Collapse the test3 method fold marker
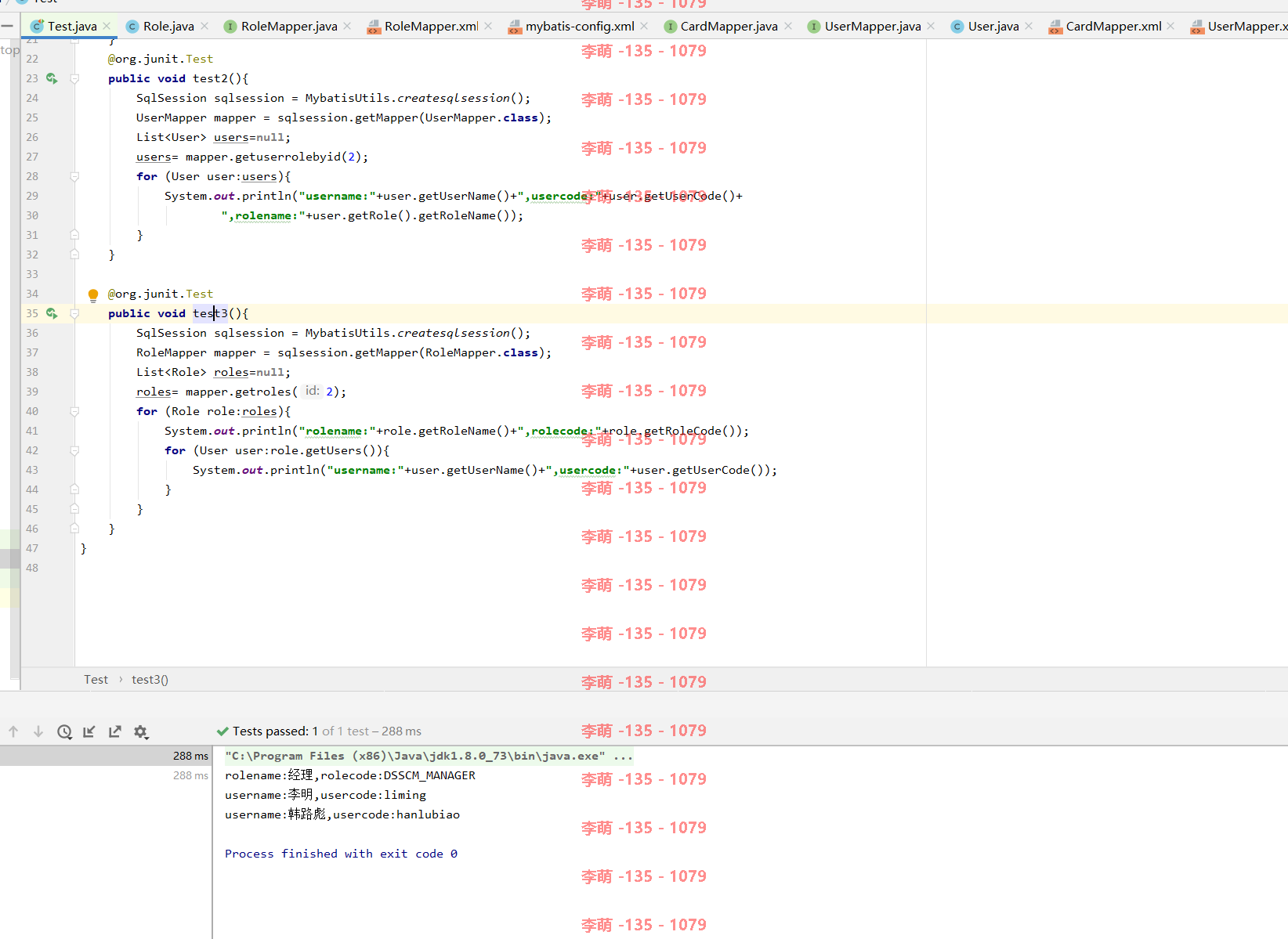Image resolution: width=1288 pixels, height=939 pixels. coord(74,313)
